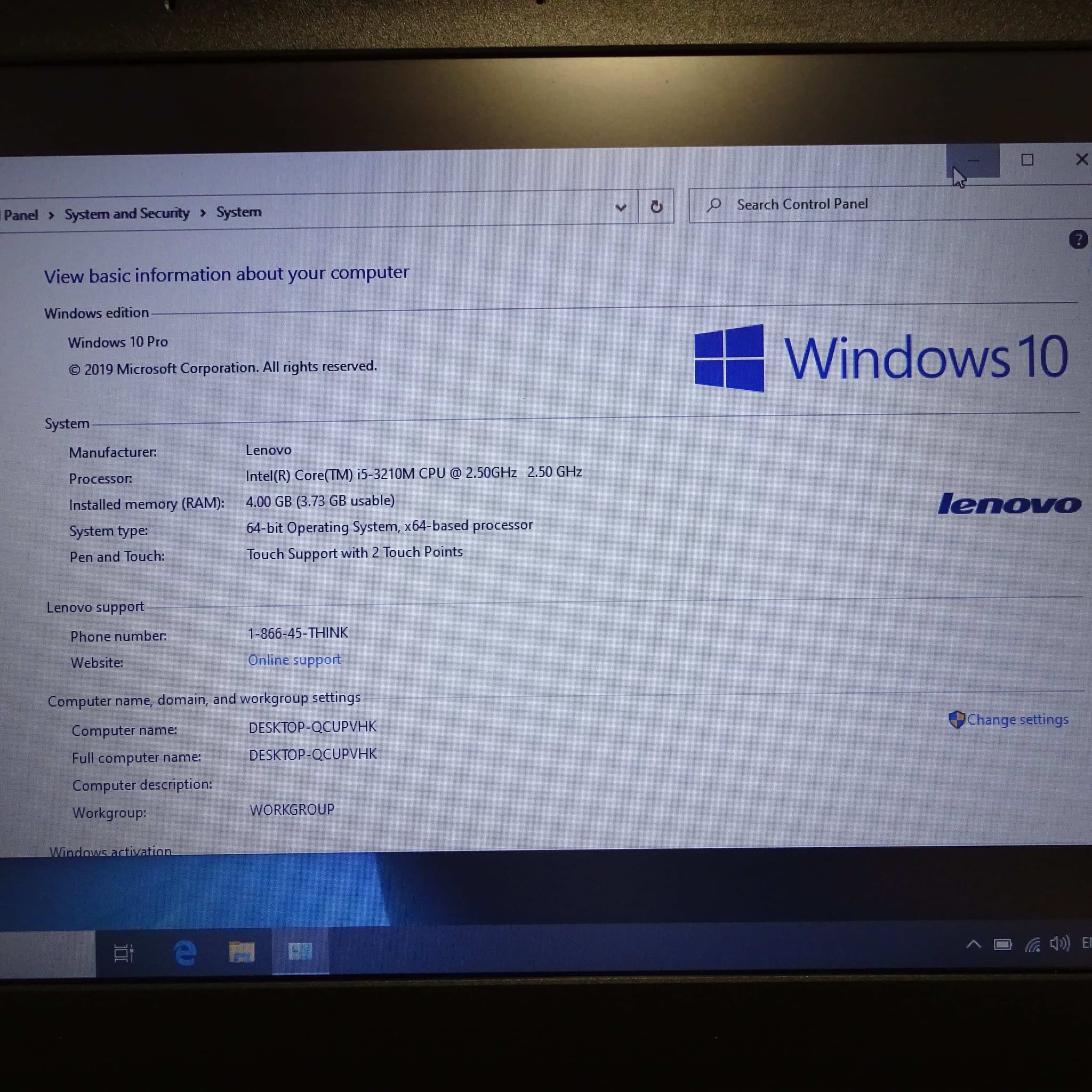
Task: Open the chevron after System and Security
Action: [203, 213]
